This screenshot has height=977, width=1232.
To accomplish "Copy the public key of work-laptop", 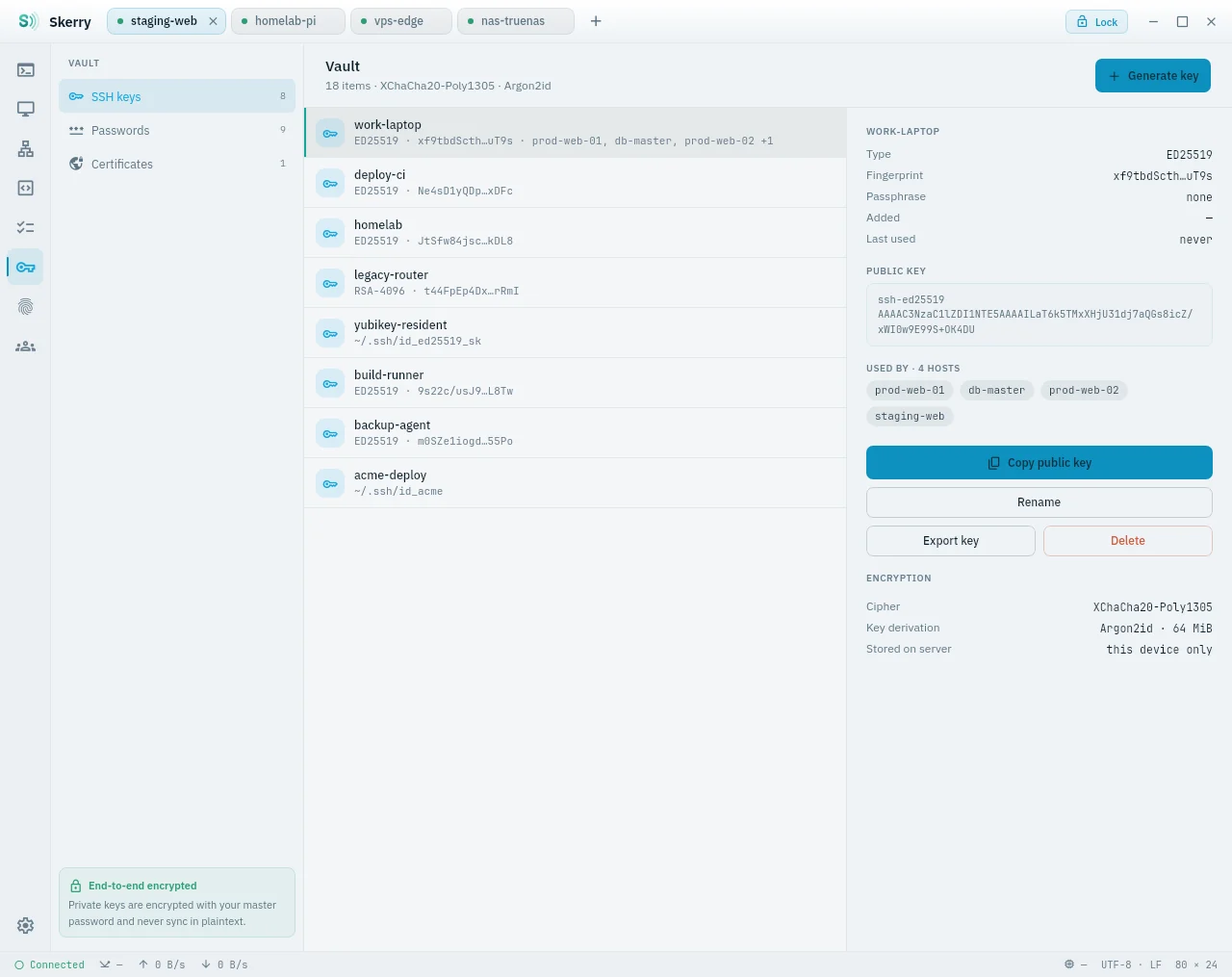I will click(x=1039, y=463).
